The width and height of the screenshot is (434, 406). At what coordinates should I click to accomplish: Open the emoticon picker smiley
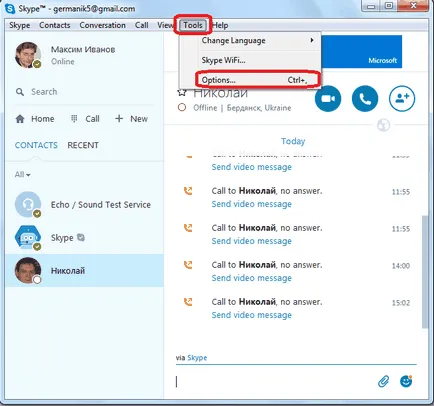point(406,381)
